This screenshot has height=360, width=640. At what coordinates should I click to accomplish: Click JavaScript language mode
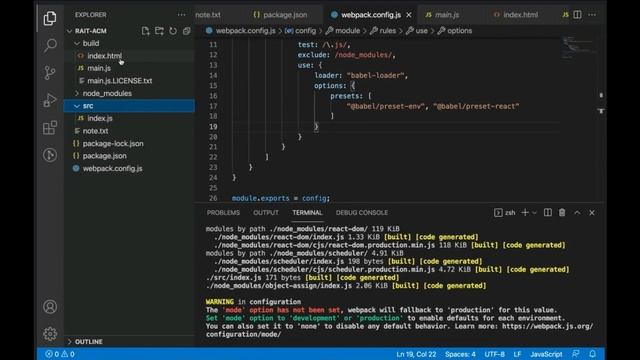[546, 354]
